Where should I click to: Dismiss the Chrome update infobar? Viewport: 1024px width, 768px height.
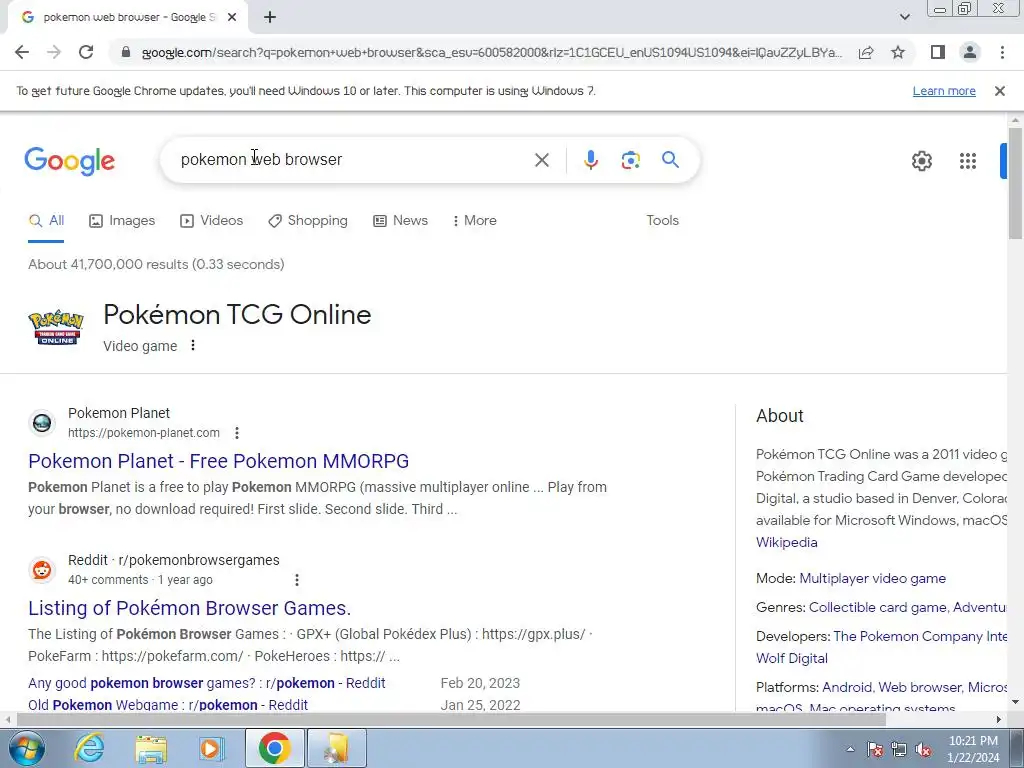(999, 91)
